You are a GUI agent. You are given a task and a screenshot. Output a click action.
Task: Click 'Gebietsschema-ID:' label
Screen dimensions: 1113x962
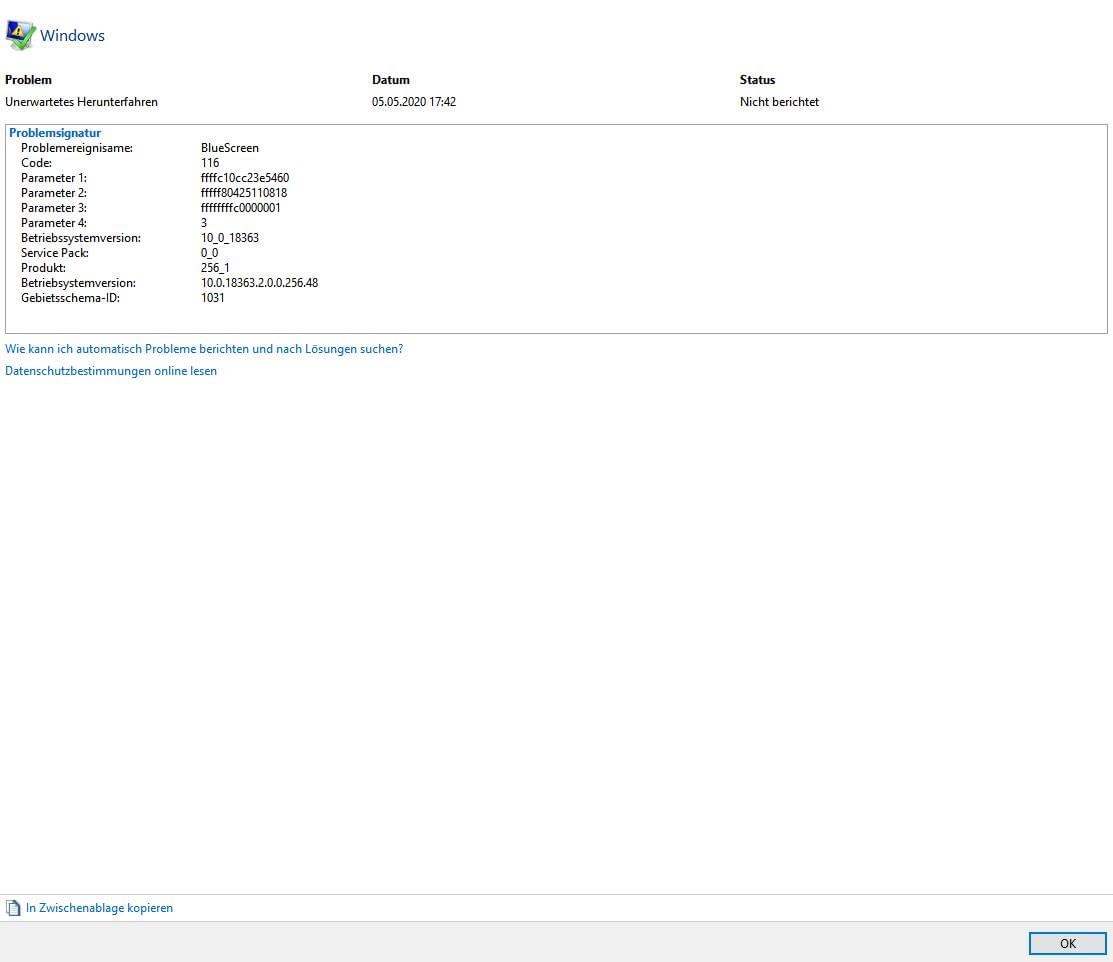(x=70, y=297)
